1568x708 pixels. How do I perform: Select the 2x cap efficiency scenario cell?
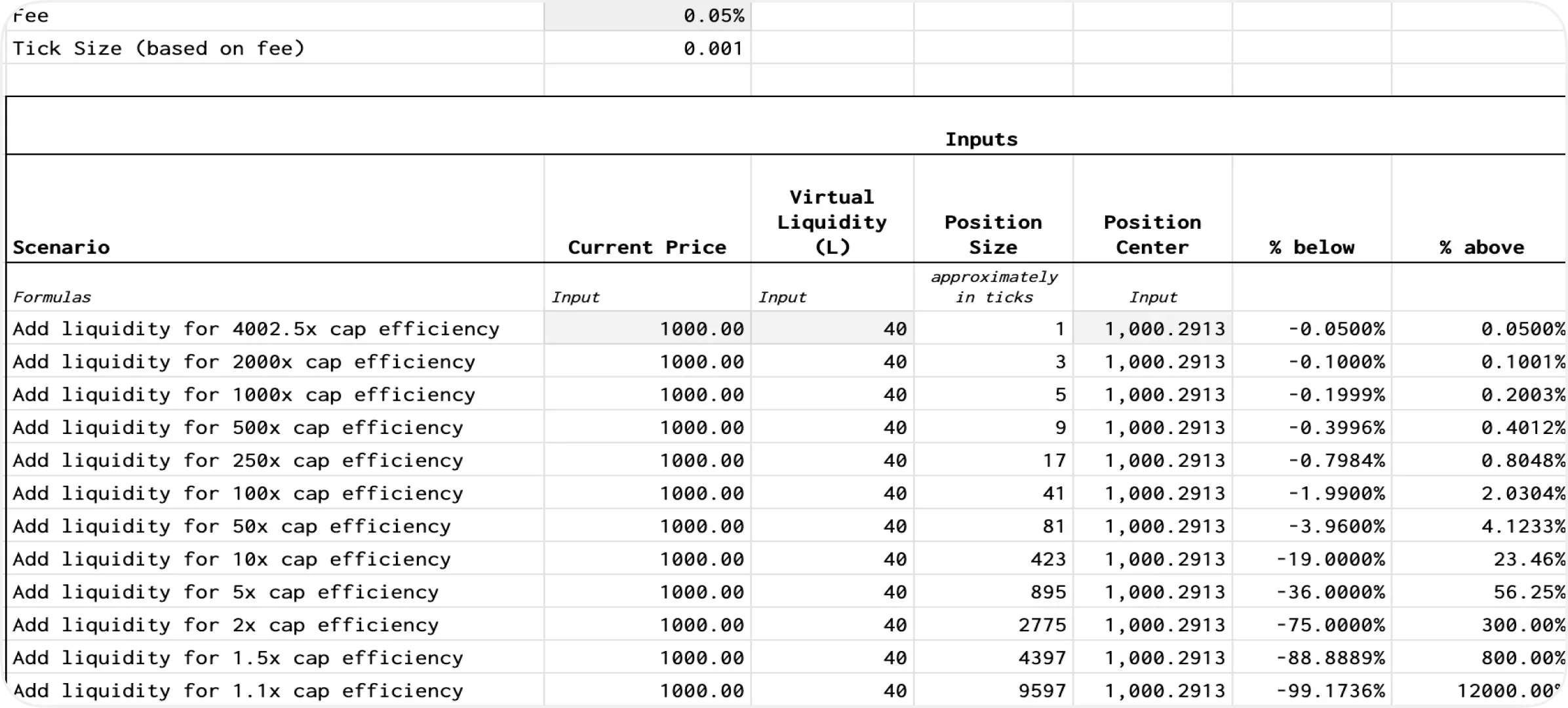[275, 624]
